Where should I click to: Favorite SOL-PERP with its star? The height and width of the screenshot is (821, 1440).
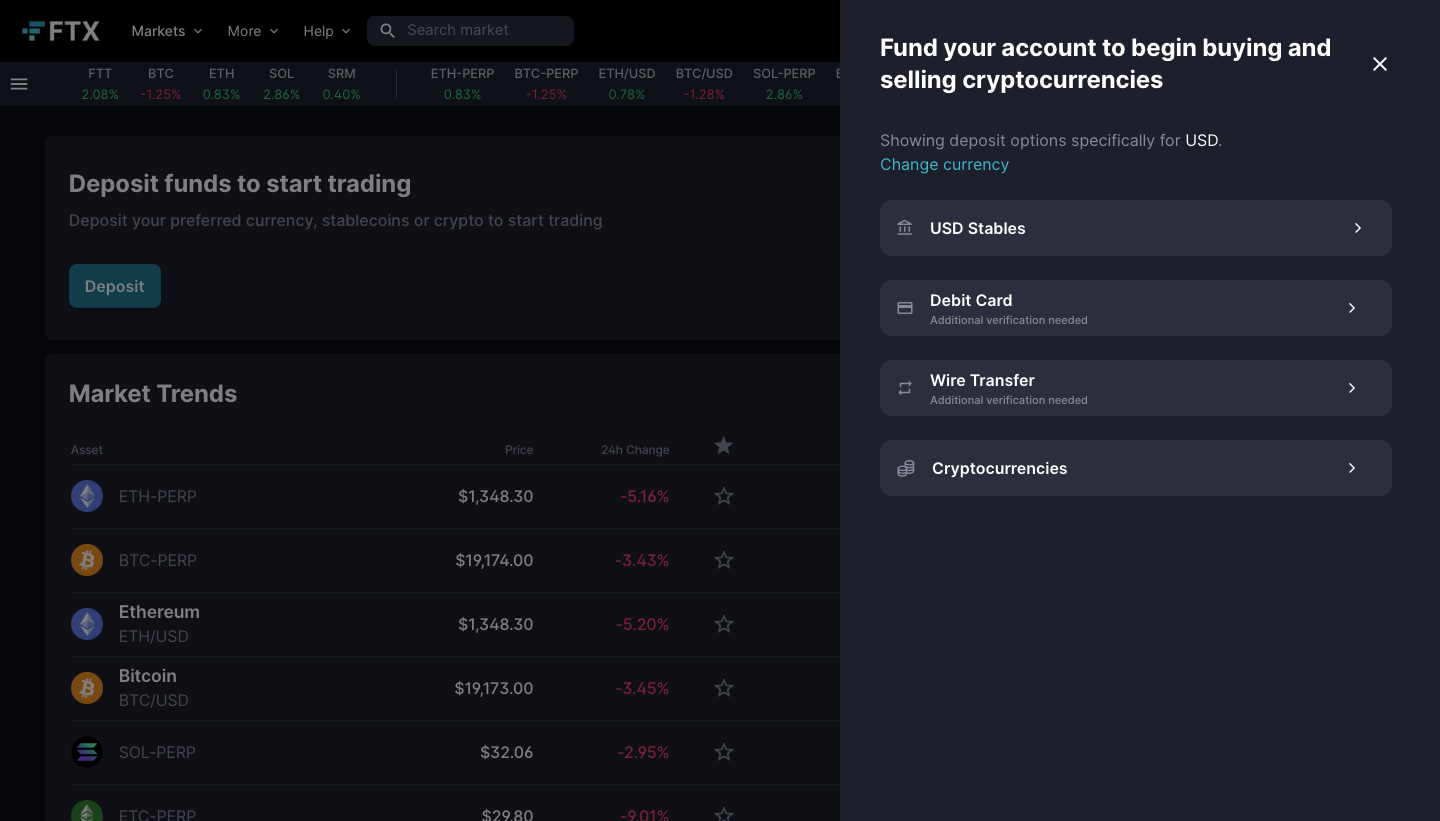coord(724,752)
